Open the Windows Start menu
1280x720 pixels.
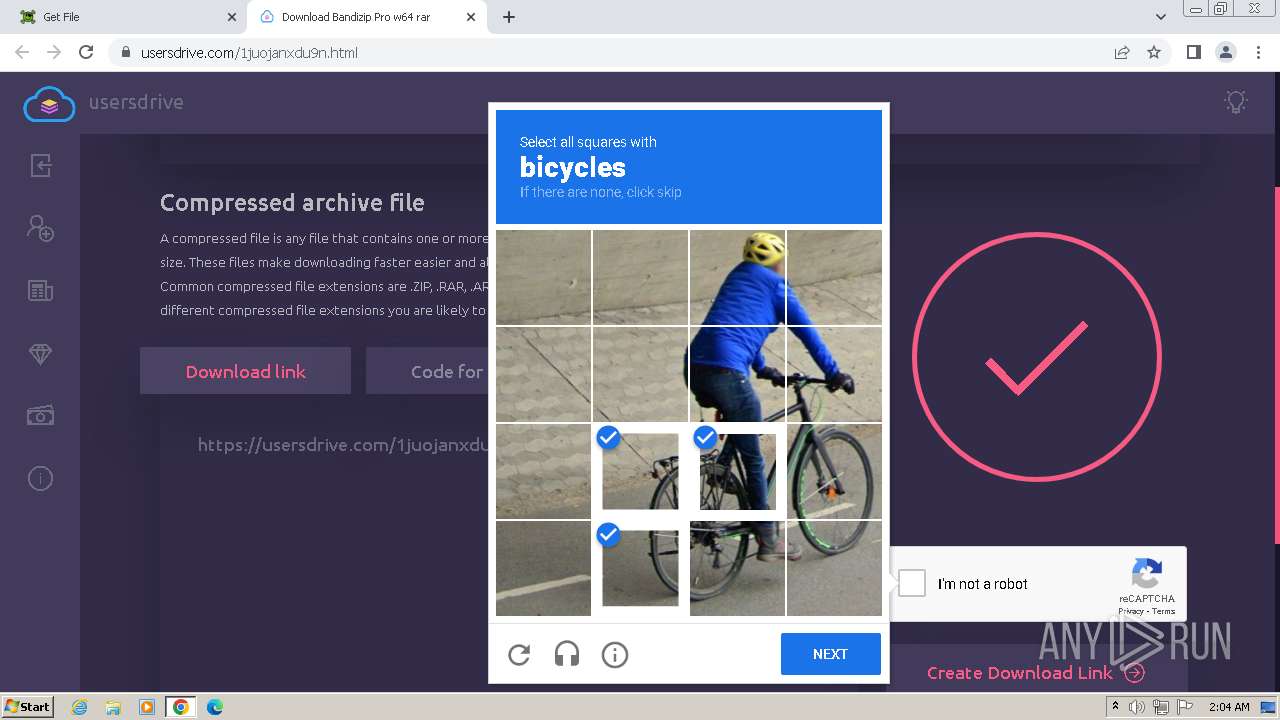(x=27, y=707)
